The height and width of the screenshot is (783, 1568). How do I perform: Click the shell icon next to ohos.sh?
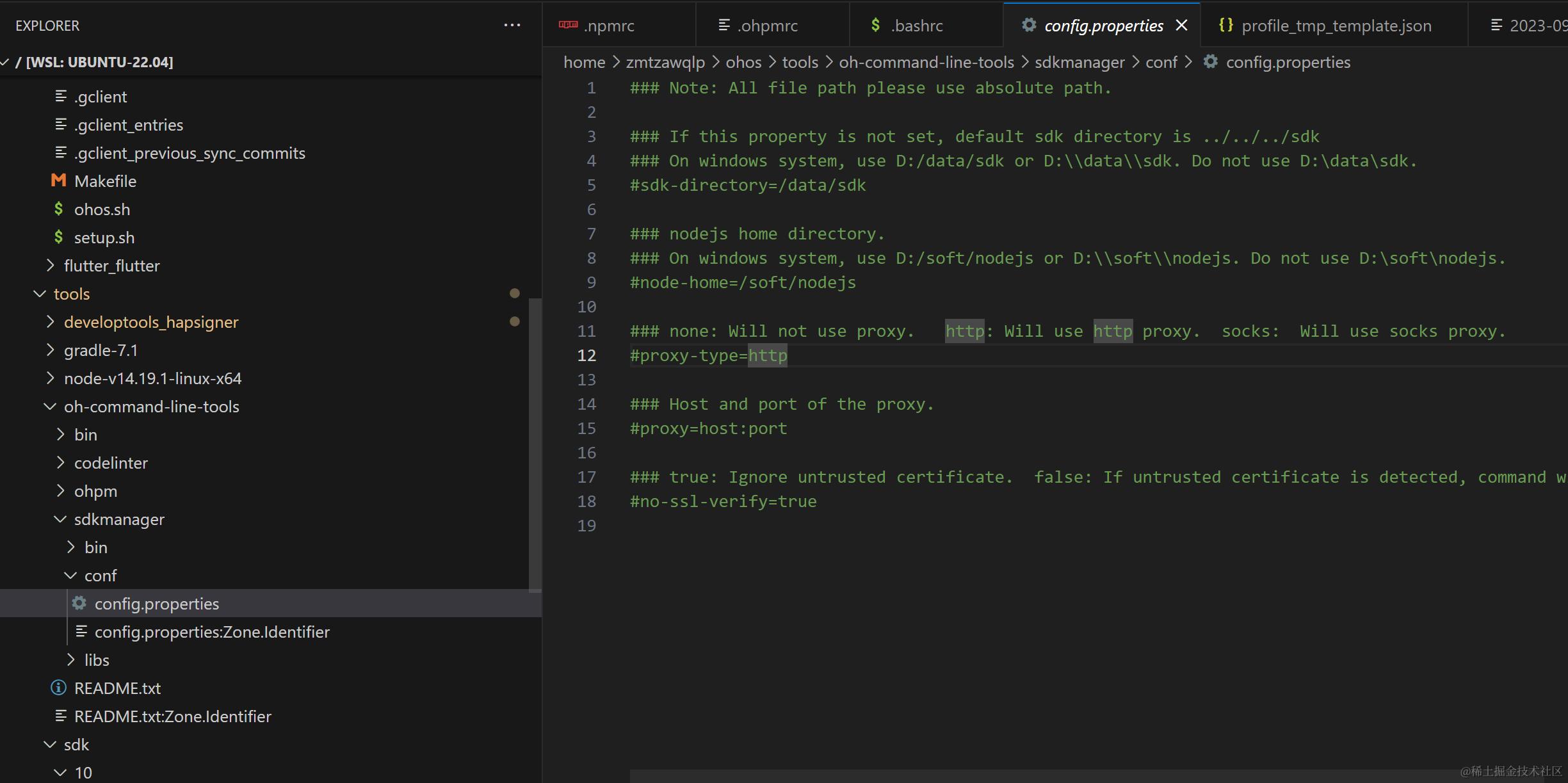pyautogui.click(x=58, y=209)
